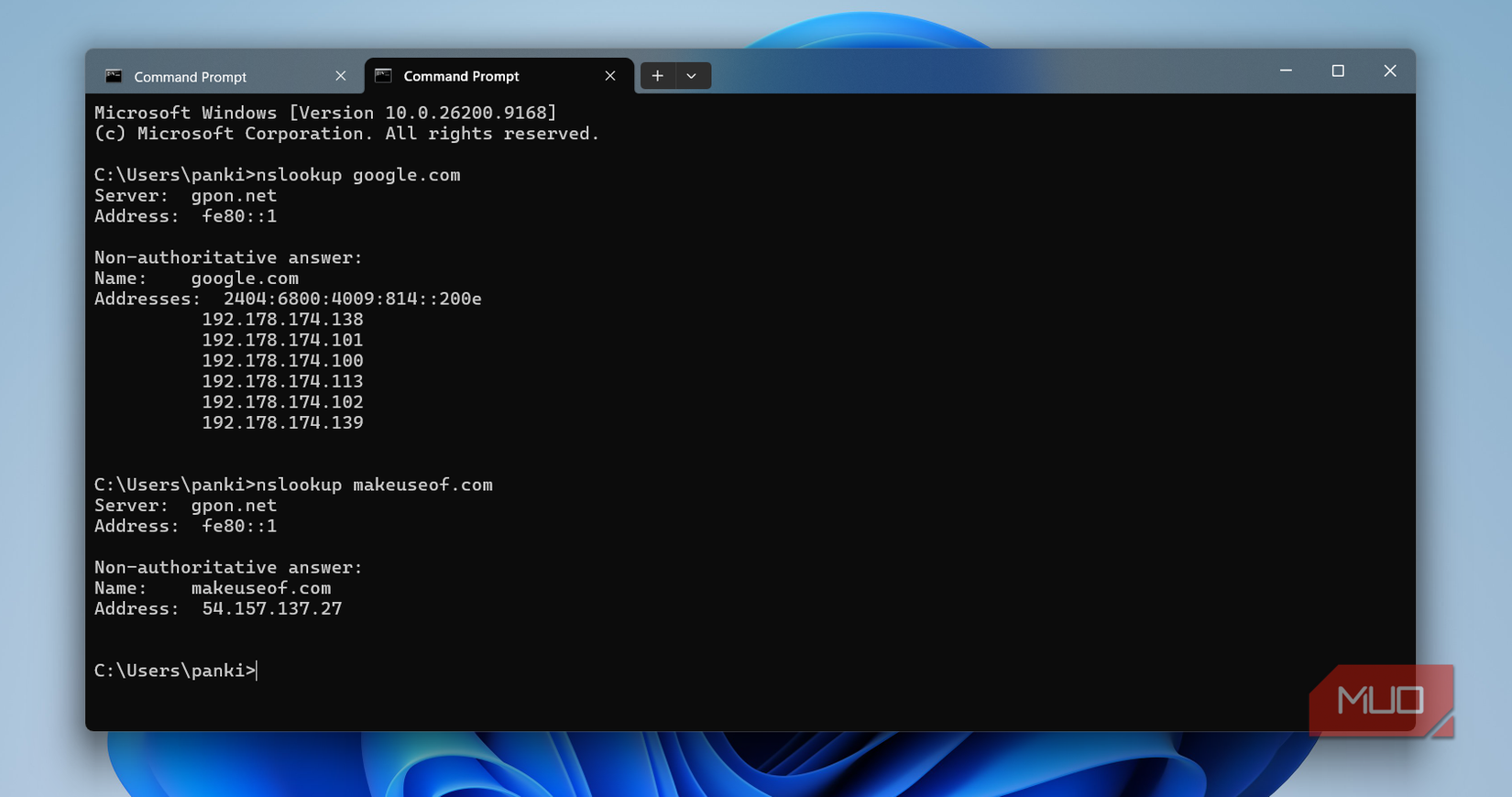
Task: Minimize the terminal window
Action: pyautogui.click(x=1286, y=71)
